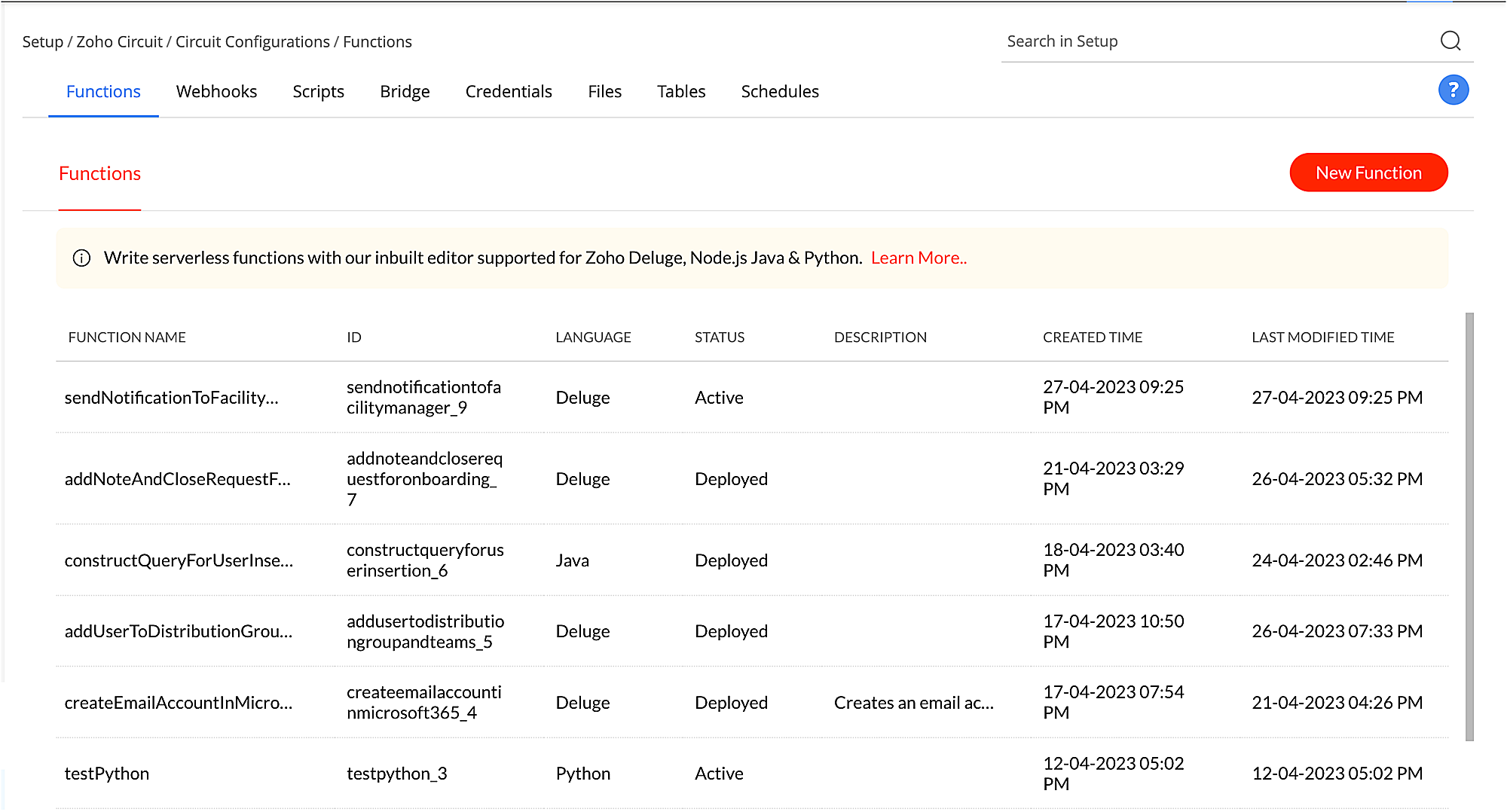This screenshot has width=1507, height=812.
Task: Open the createEmailAccountInMicro function
Action: (x=178, y=703)
